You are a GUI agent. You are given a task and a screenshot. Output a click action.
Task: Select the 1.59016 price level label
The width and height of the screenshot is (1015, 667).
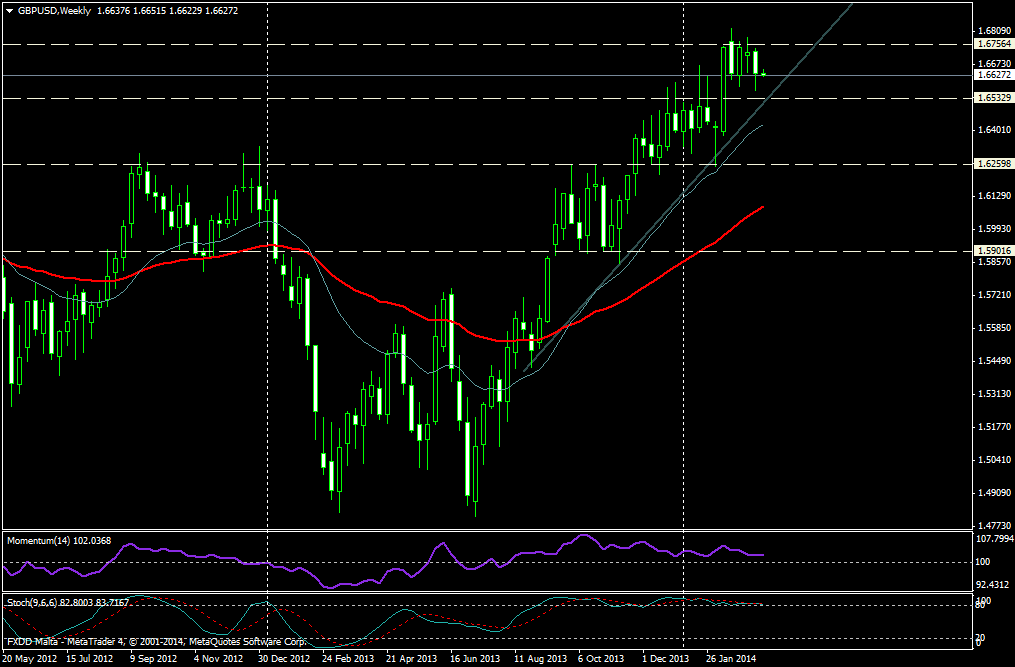[994, 251]
